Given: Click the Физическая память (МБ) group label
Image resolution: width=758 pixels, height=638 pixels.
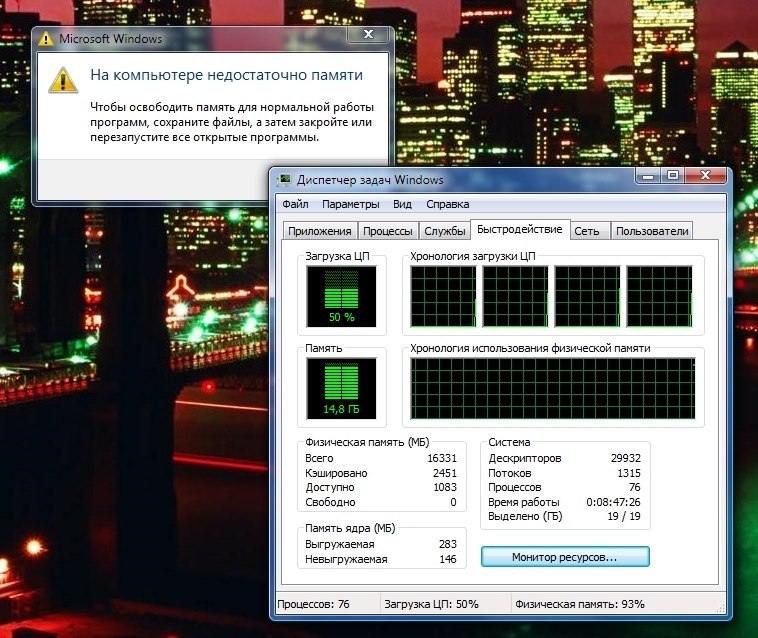Looking at the screenshot, I should coord(367,442).
